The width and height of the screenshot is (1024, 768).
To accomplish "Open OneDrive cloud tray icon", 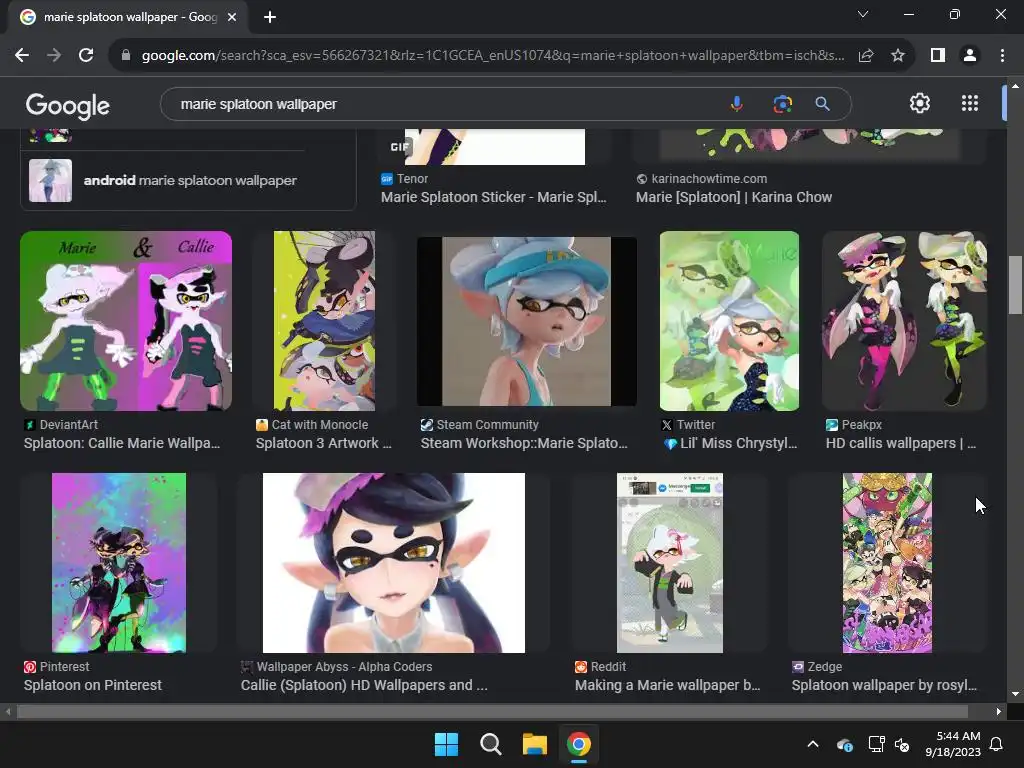I will [844, 744].
